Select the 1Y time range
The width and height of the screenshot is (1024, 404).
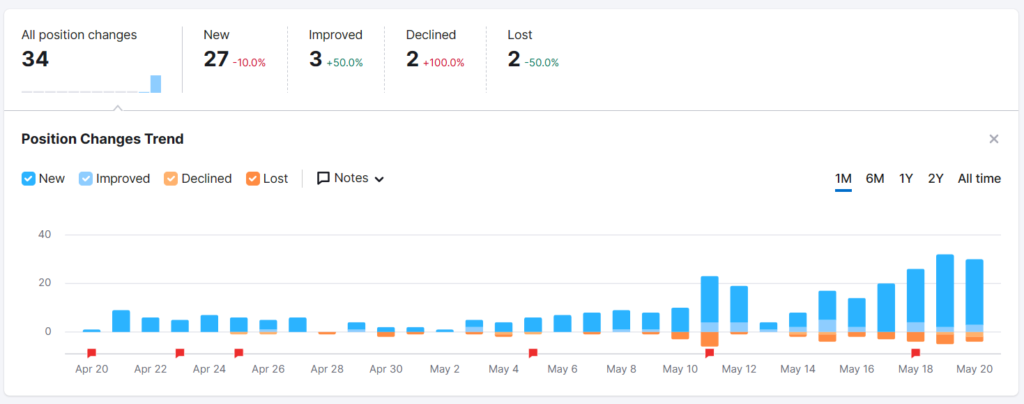click(906, 179)
